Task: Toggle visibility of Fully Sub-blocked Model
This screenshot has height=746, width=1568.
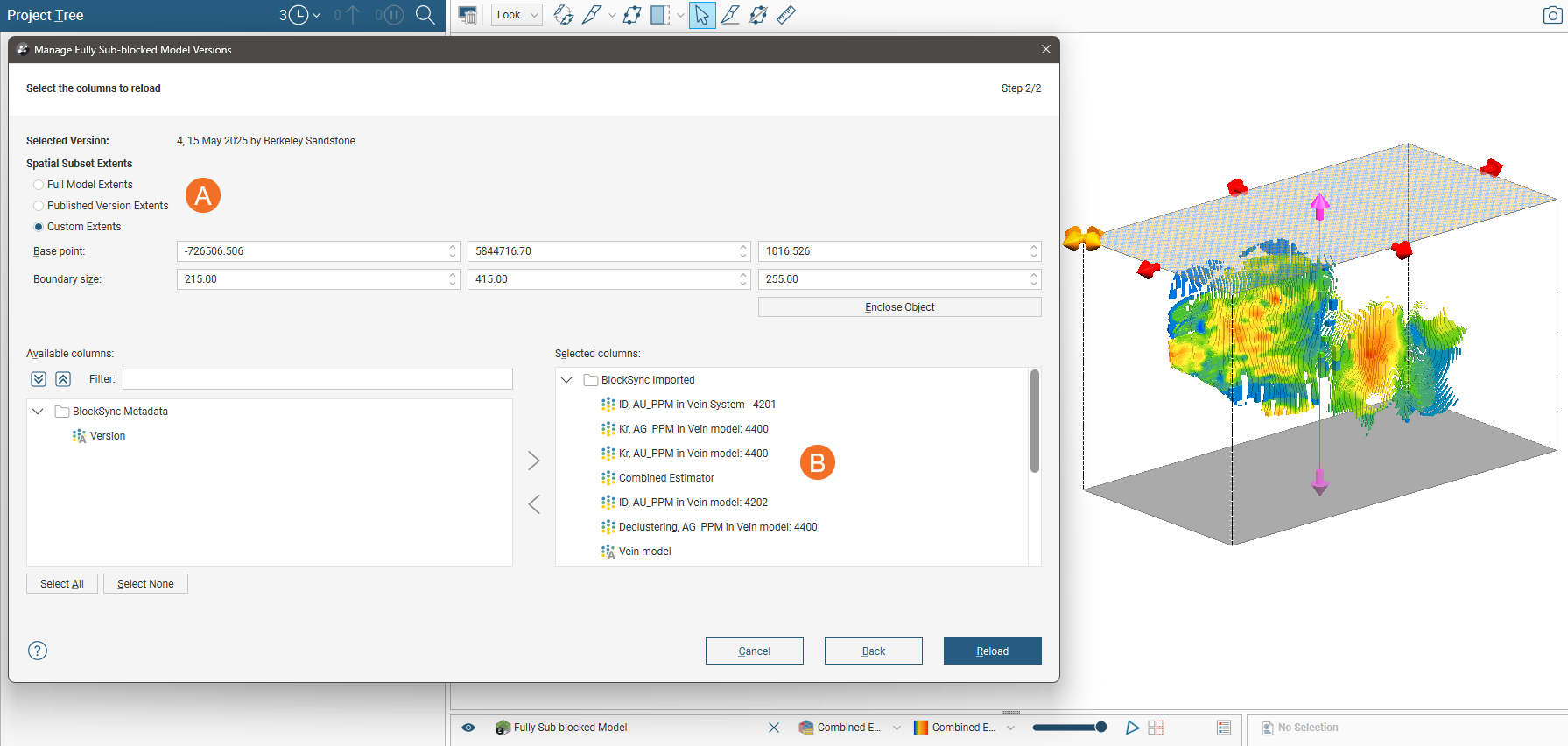Action: (x=468, y=728)
